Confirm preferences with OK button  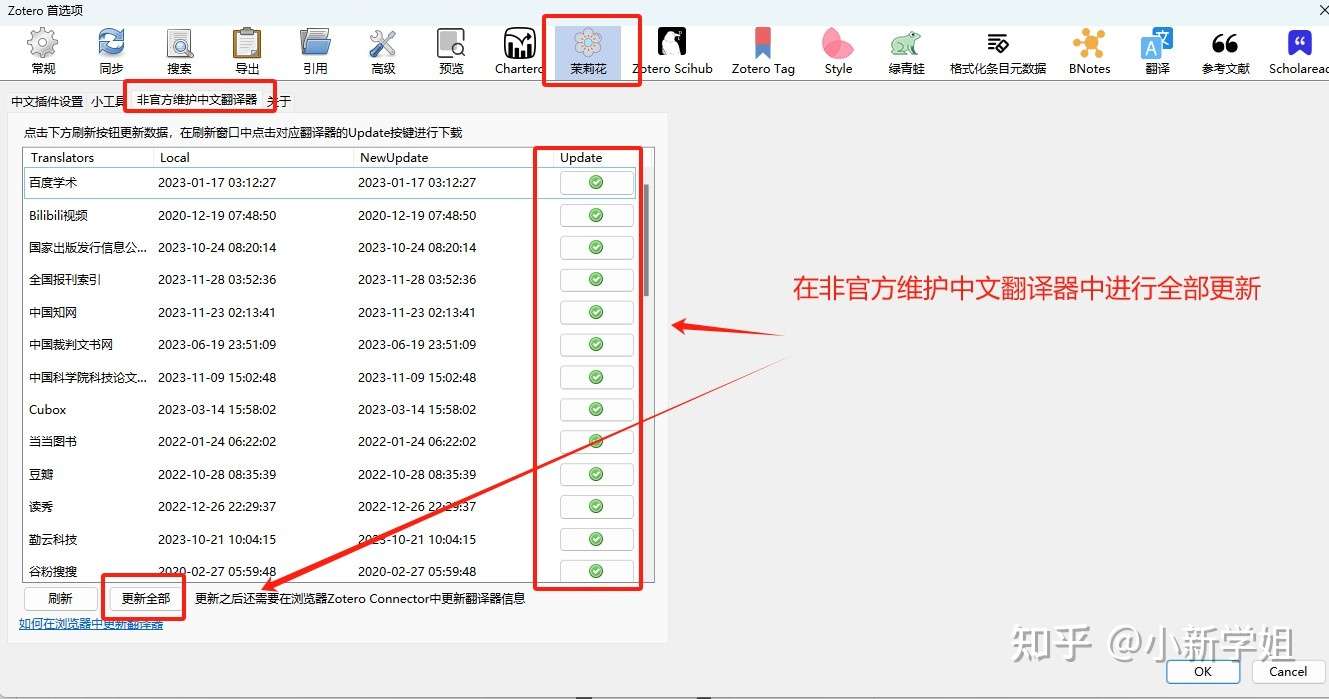pyautogui.click(x=1203, y=671)
